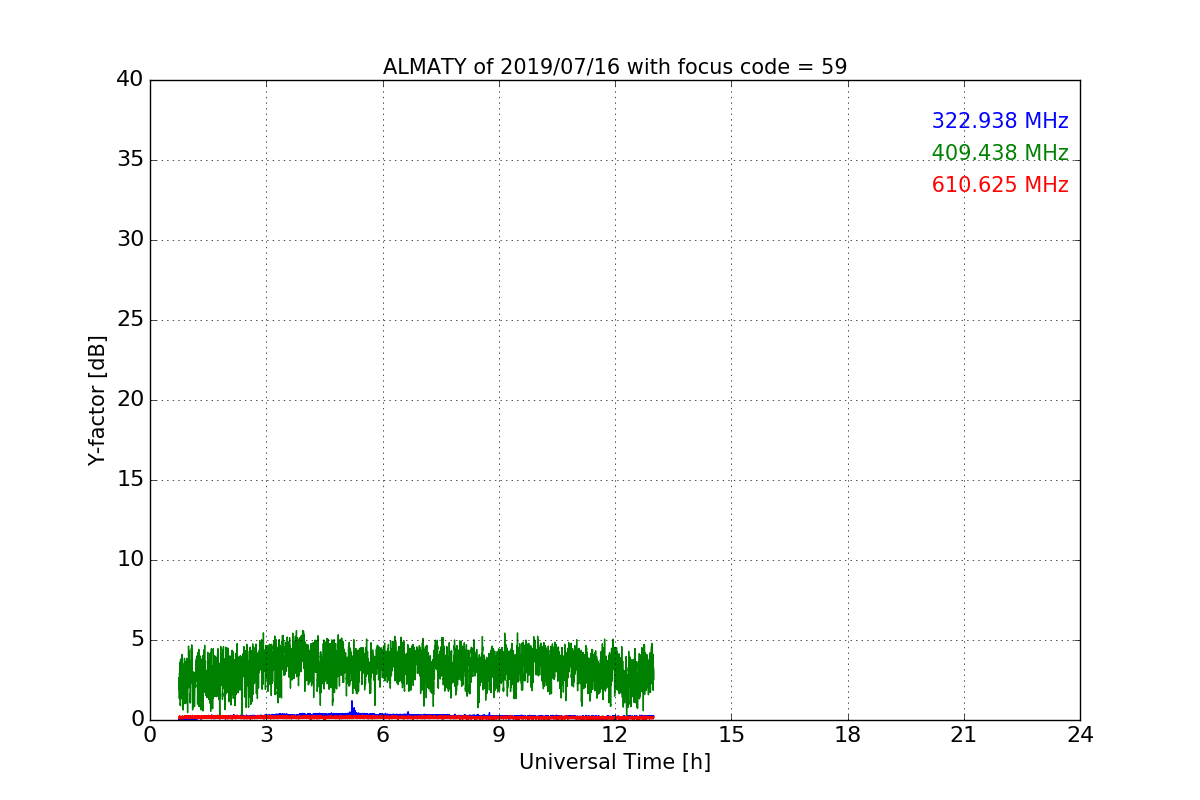
Task: Click x-axis tick label 15
Action: tap(731, 735)
